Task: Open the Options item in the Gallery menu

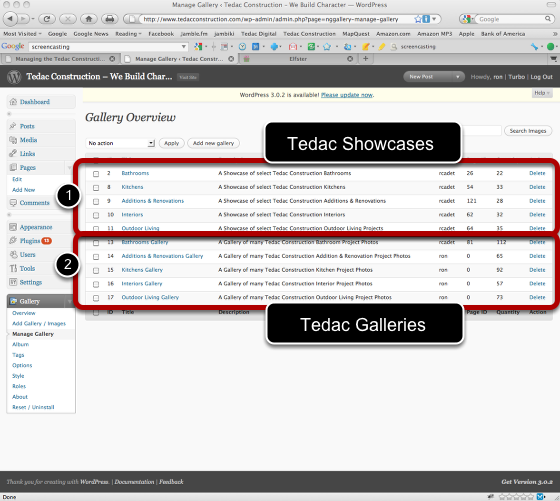Action: pyautogui.click(x=22, y=365)
